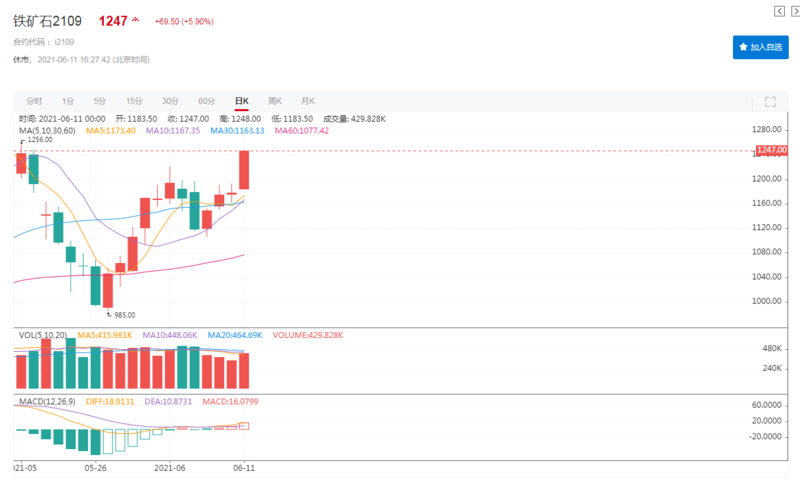Select the 60分 interval tab

[x=206, y=101]
